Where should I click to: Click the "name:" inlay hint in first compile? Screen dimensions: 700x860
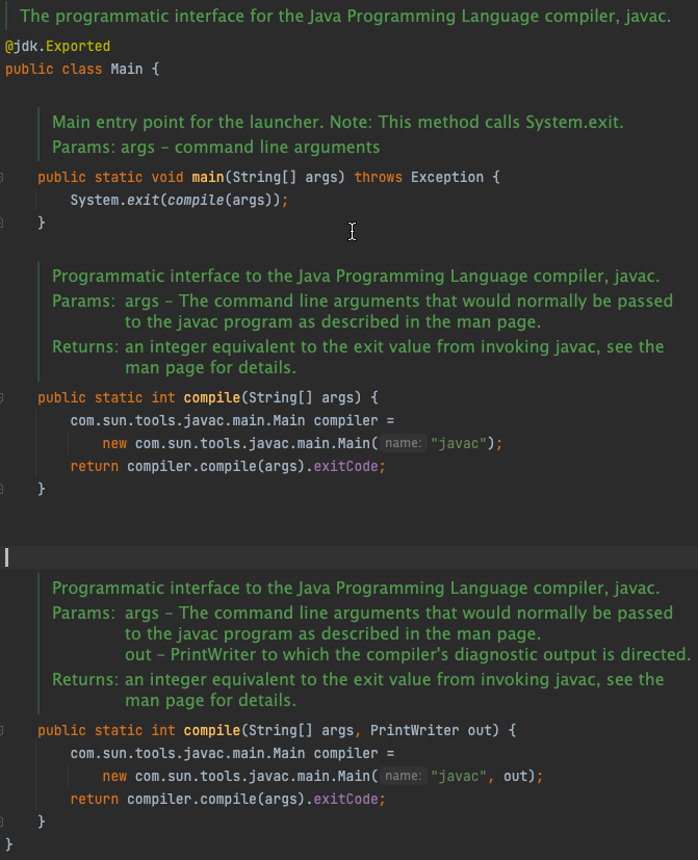pyautogui.click(x=402, y=443)
